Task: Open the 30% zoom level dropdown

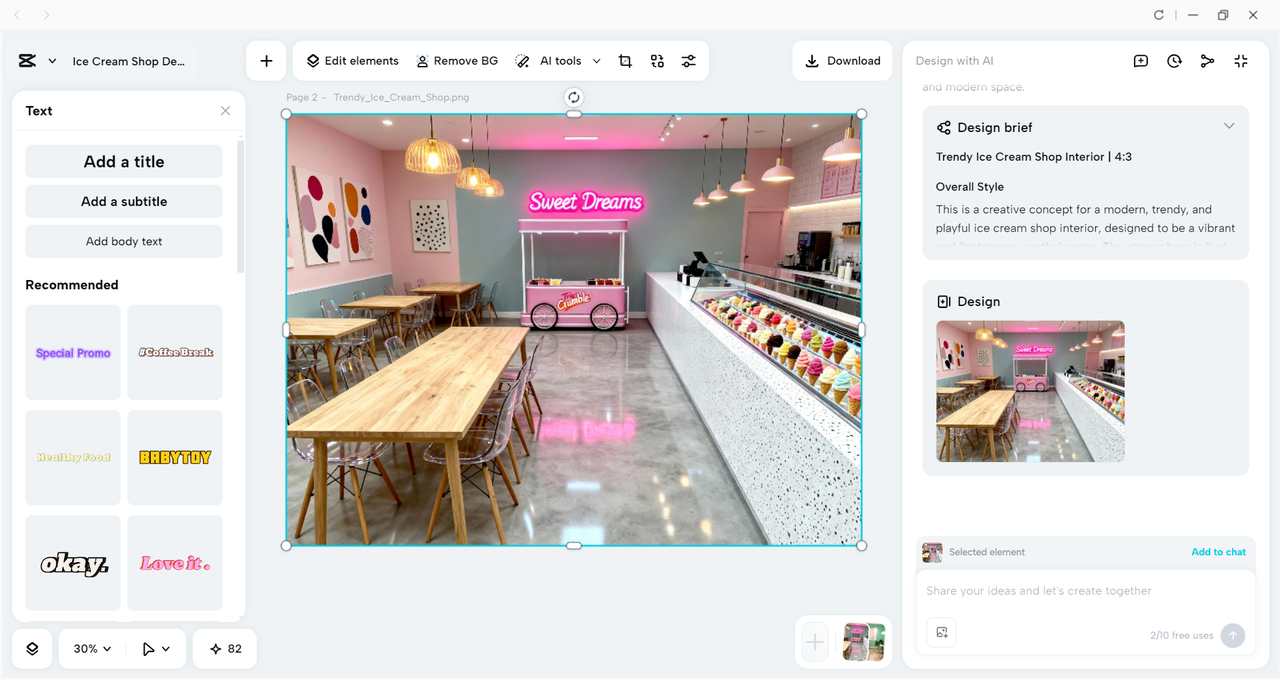Action: click(90, 648)
